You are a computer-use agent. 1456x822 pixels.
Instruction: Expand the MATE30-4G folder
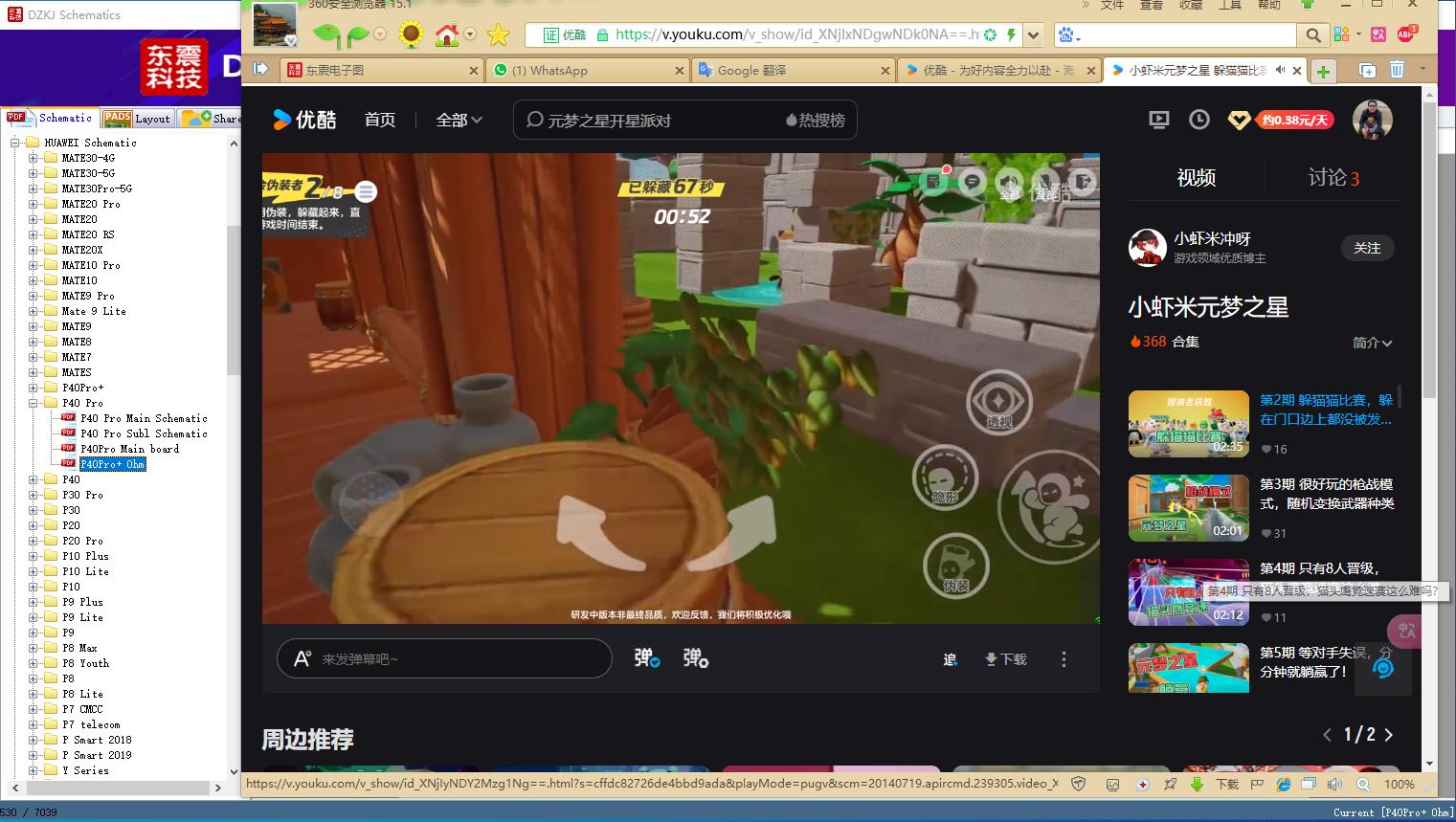[34, 158]
